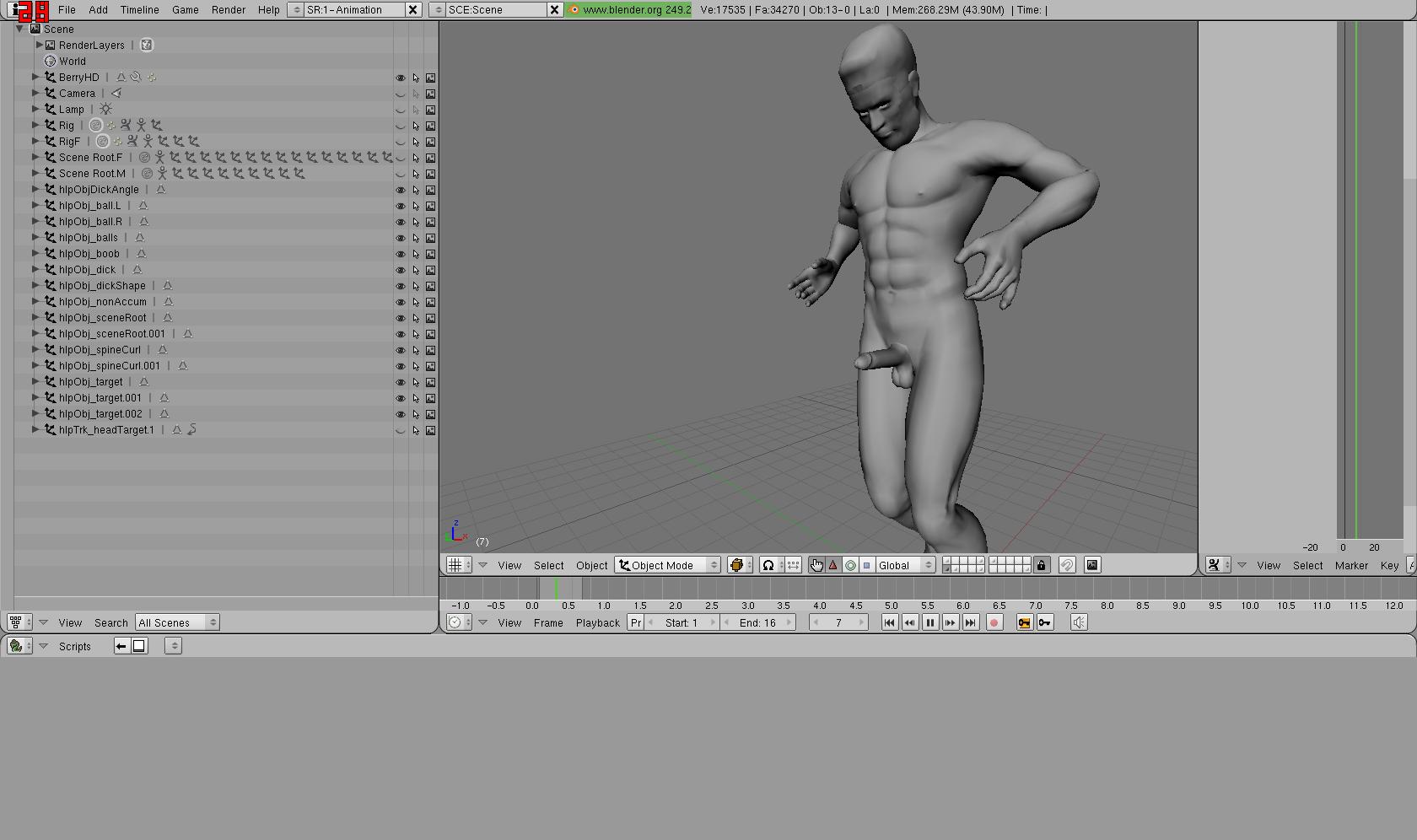Select the rotate ring manipulator icon
The image size is (1417, 840).
point(850,565)
